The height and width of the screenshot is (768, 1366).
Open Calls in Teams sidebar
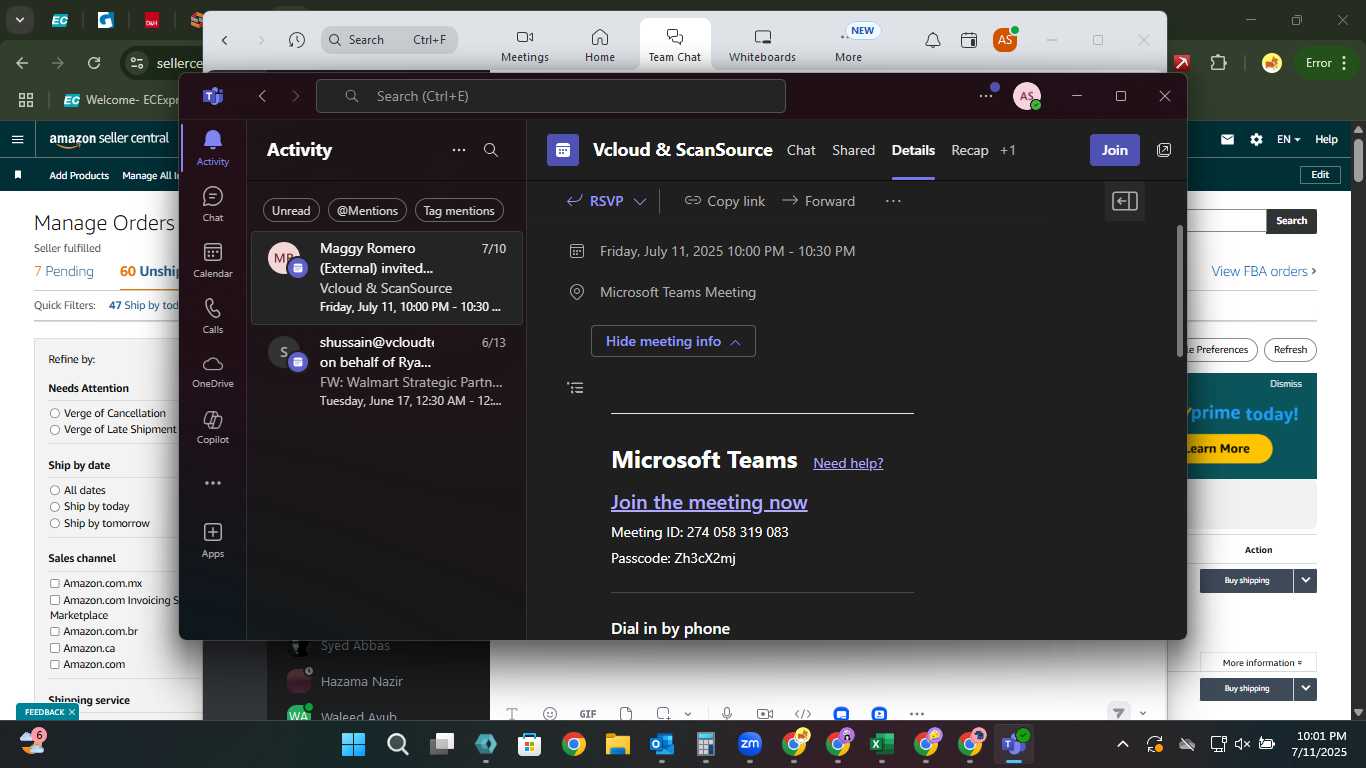pos(212,315)
